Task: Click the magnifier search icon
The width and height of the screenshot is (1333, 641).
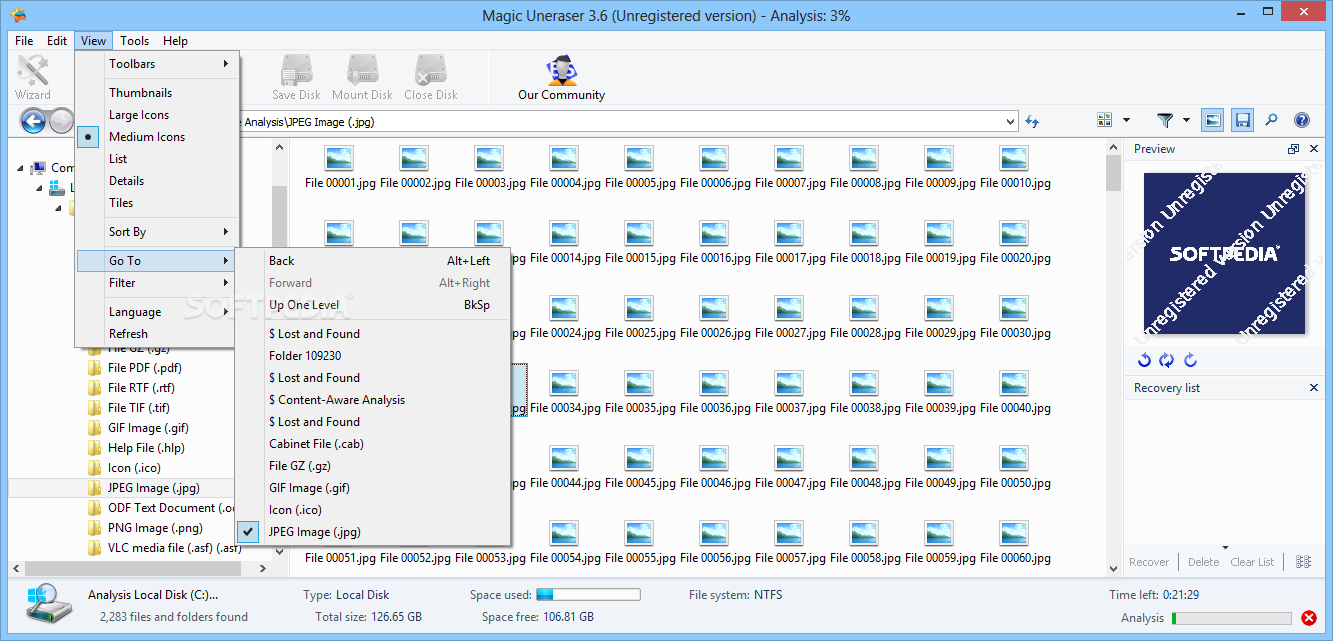Action: coord(1272,120)
